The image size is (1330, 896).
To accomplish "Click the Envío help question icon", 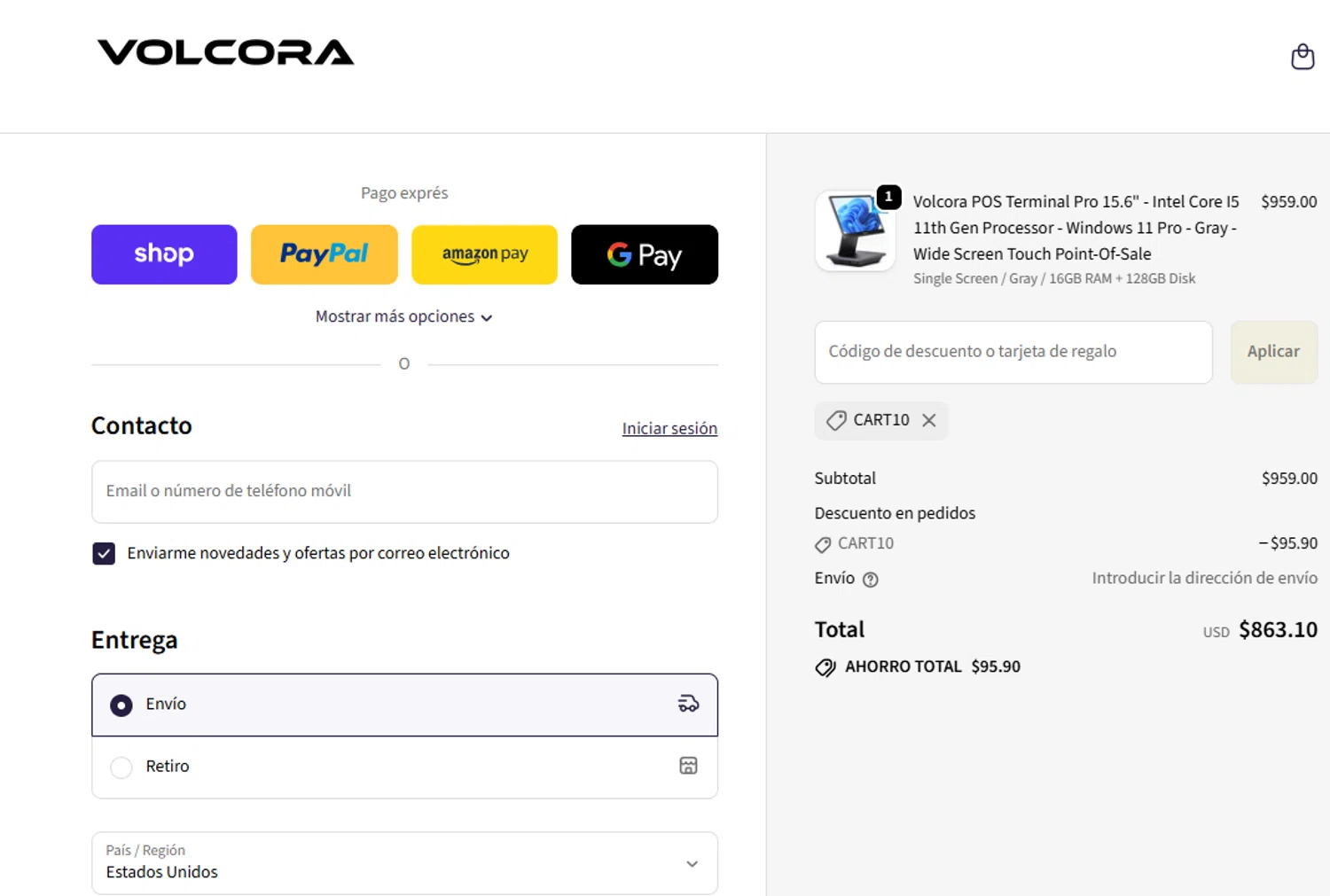I will tap(871, 580).
